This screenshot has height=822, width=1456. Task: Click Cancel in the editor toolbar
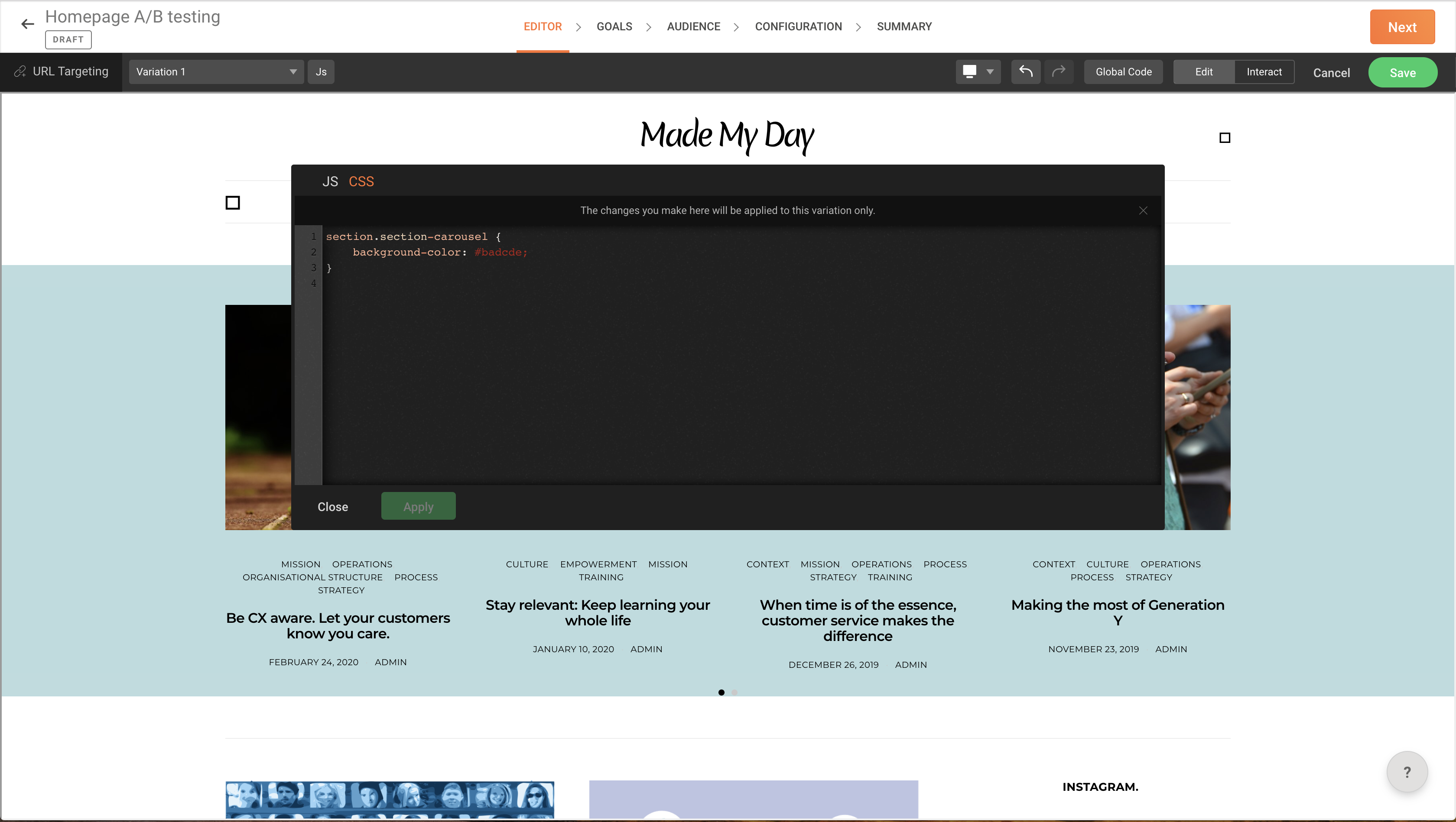[x=1331, y=72]
